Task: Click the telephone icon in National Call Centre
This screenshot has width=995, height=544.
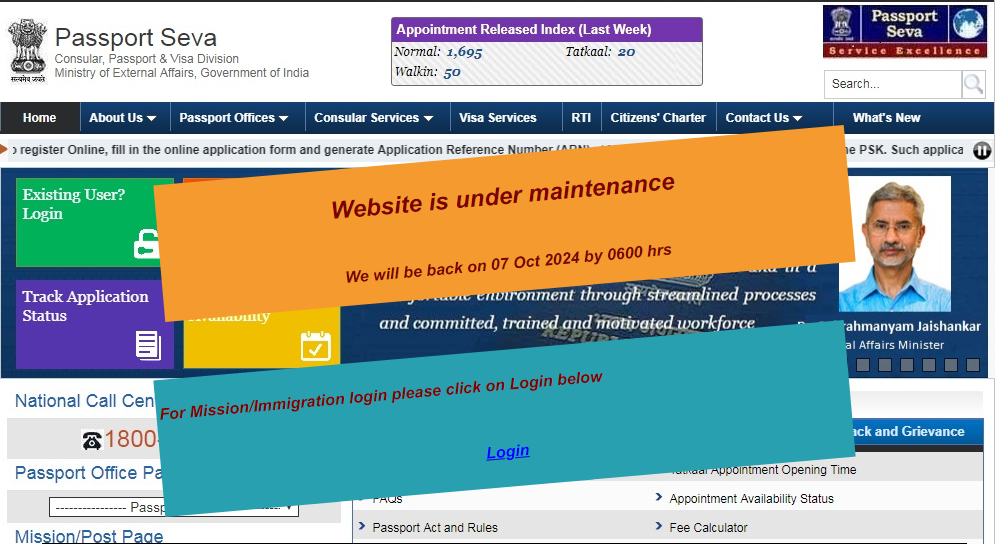Action: pyautogui.click(x=92, y=440)
